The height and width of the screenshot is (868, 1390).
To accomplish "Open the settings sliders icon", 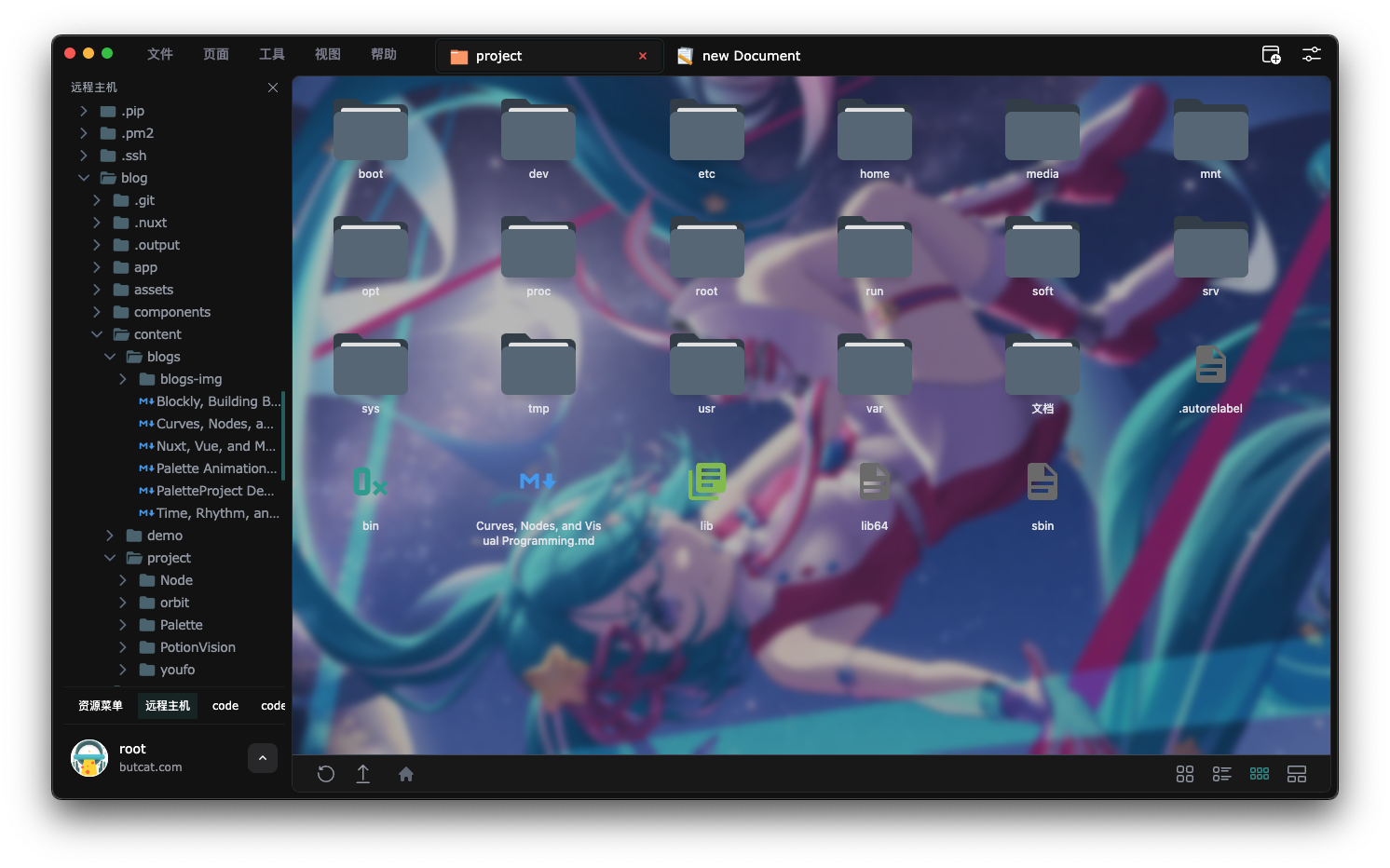I will pos(1312,55).
